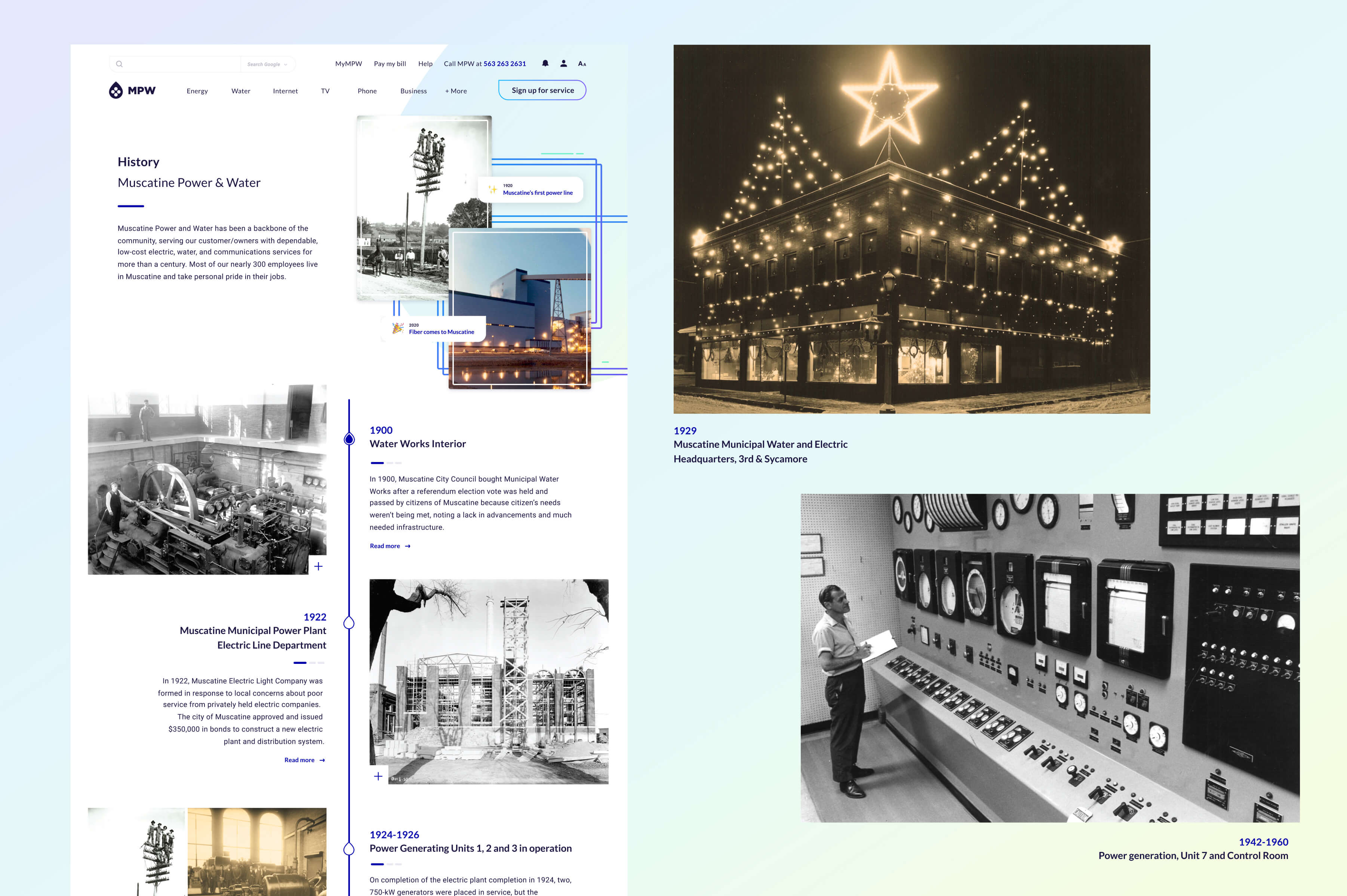The width and height of the screenshot is (1347, 896).
Task: Click the user account profile icon
Action: (x=563, y=64)
